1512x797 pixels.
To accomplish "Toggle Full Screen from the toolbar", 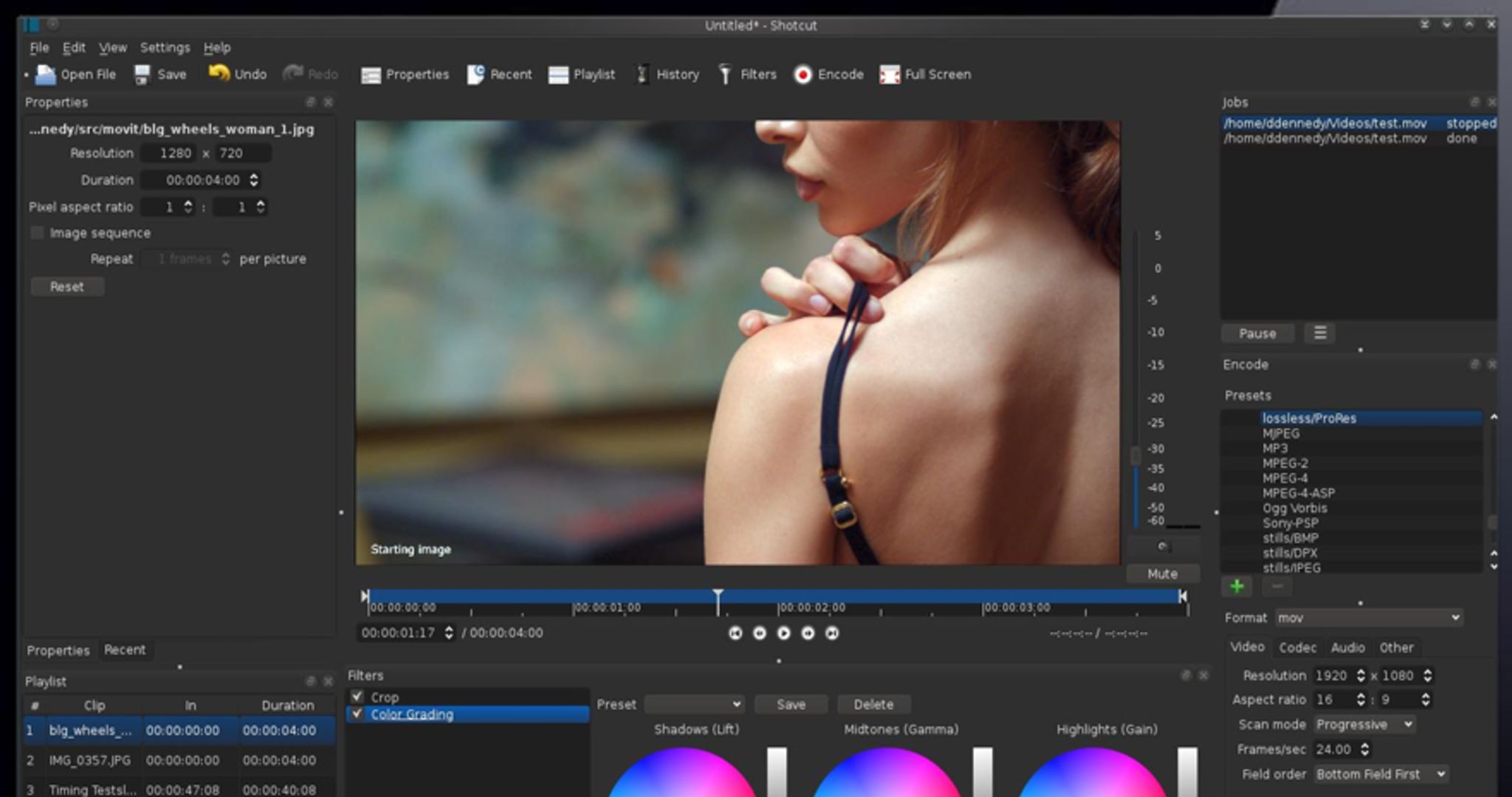I will (x=925, y=75).
